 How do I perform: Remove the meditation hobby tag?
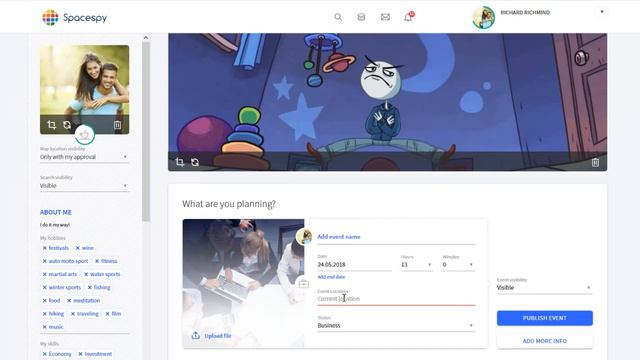[x=69, y=300]
